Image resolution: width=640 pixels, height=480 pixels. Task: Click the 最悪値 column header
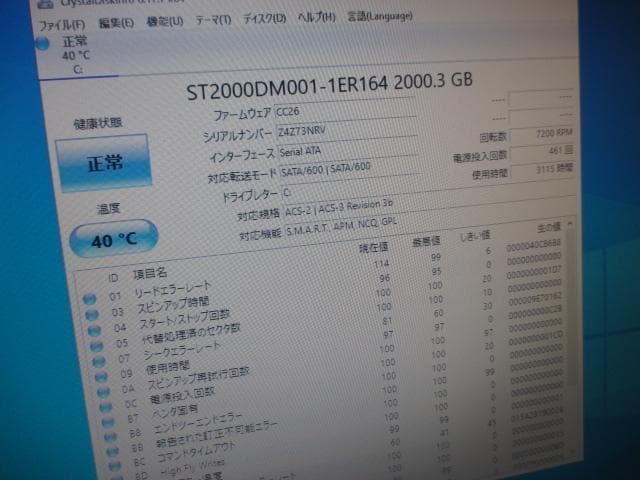pyautogui.click(x=426, y=242)
